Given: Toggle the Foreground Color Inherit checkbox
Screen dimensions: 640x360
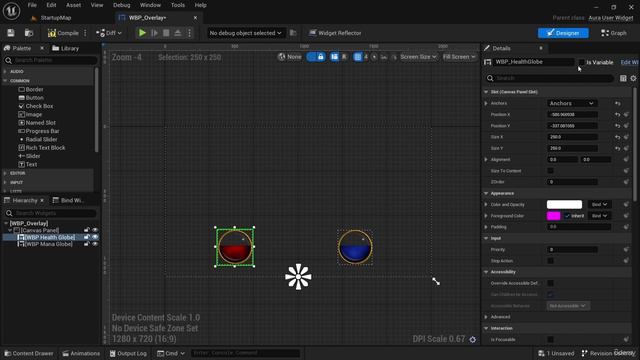Looking at the screenshot, I should coord(567,216).
